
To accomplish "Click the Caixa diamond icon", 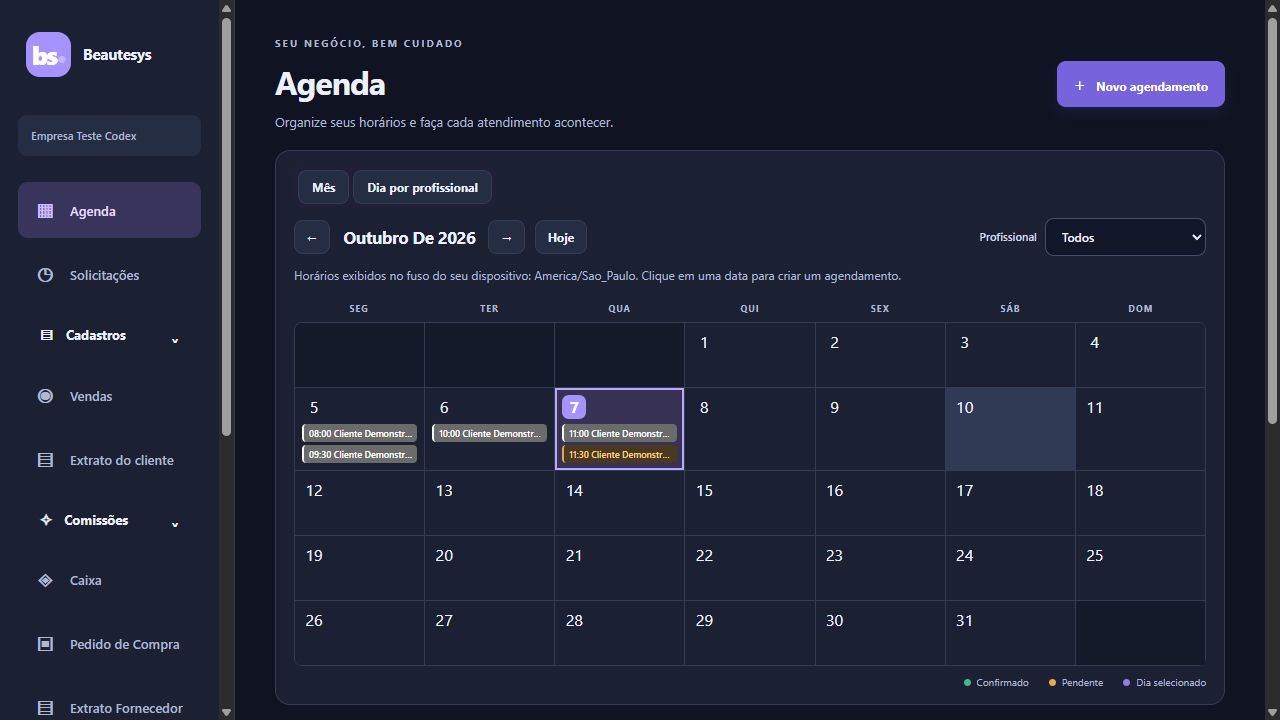I will (x=45, y=580).
